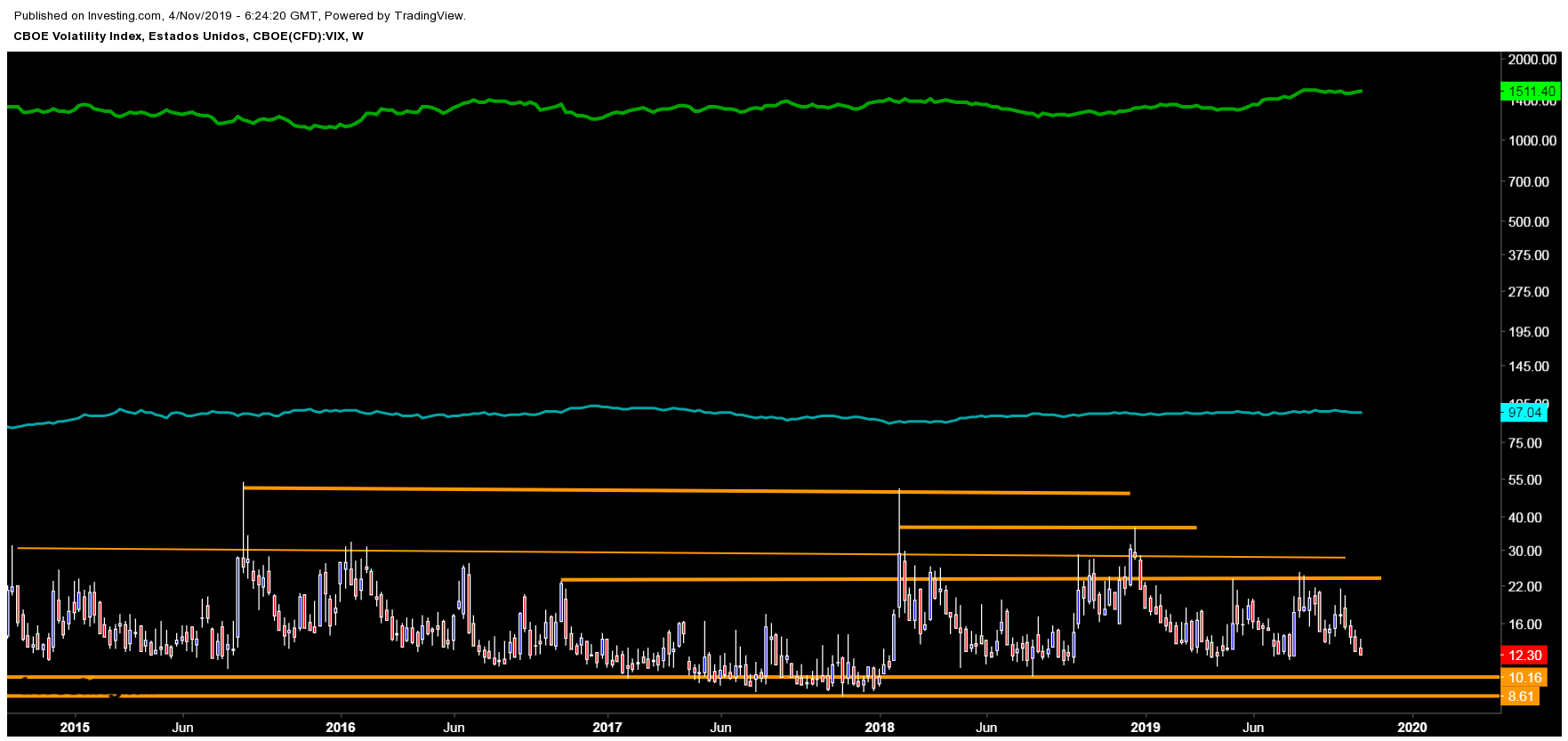Select the orange horizontal line at 8.61
Screen dimensions: 1568x741
pos(753,697)
